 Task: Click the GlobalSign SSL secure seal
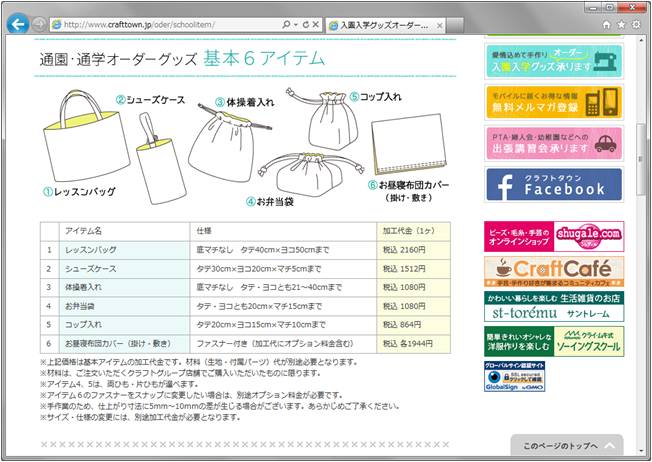click(x=516, y=380)
